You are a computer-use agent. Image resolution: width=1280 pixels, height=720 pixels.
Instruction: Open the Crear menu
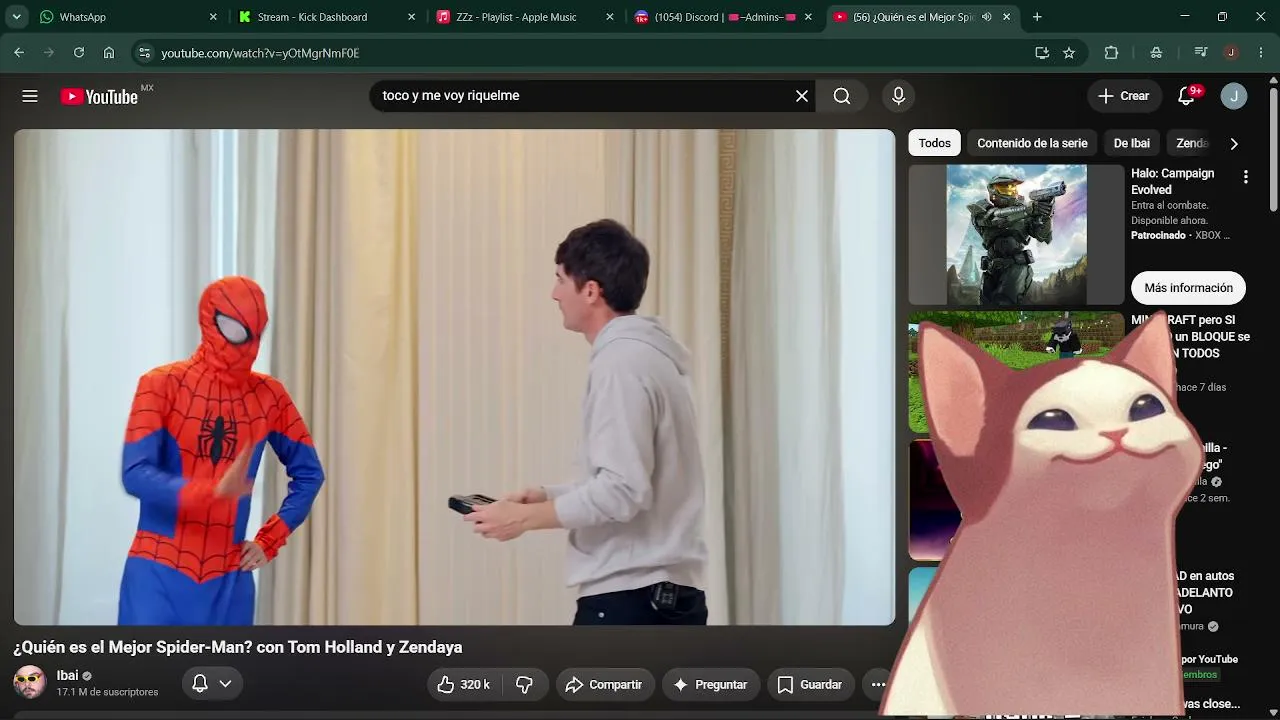(x=1125, y=96)
